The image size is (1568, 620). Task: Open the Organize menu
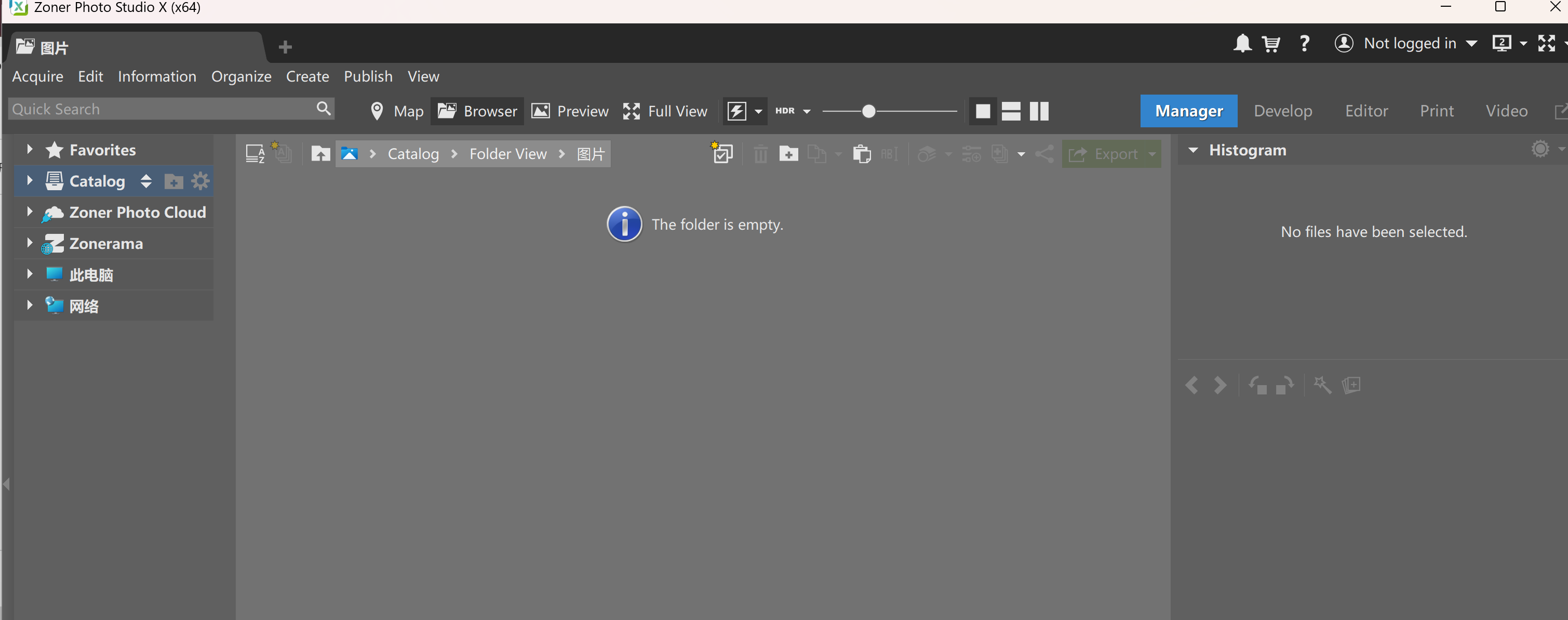(x=241, y=76)
